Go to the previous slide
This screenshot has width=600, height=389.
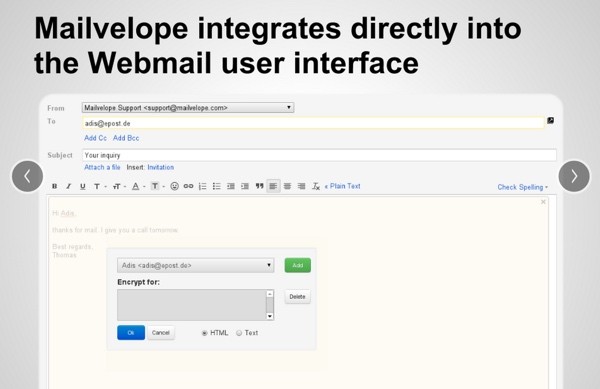(27, 176)
